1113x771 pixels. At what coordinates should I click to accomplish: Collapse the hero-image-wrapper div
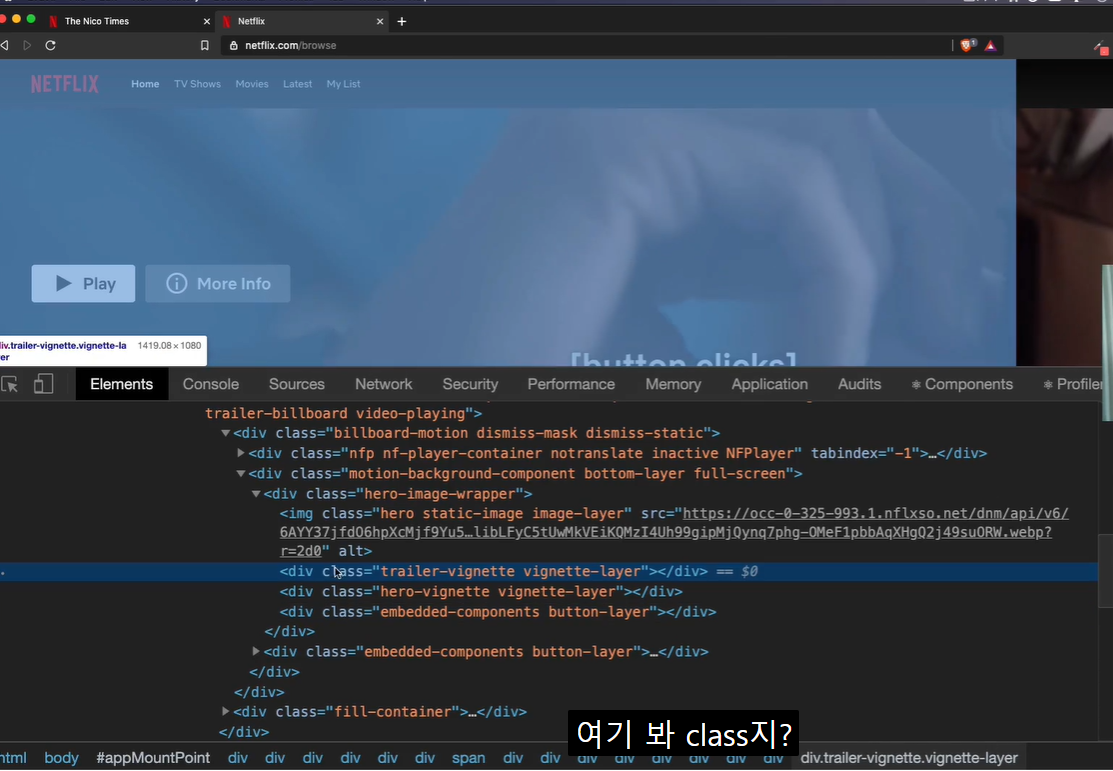[x=256, y=493]
